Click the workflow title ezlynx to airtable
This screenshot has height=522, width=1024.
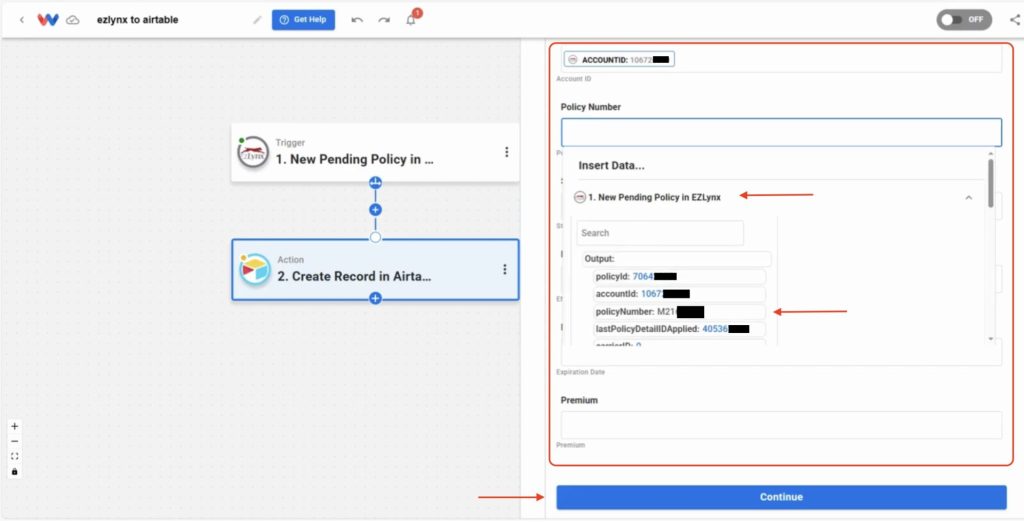point(137,20)
